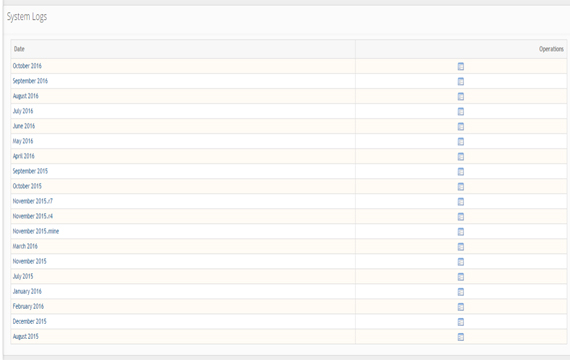This screenshot has width=570, height=360.
Task: Click the operations icon for June 2016
Action: [x=461, y=127]
